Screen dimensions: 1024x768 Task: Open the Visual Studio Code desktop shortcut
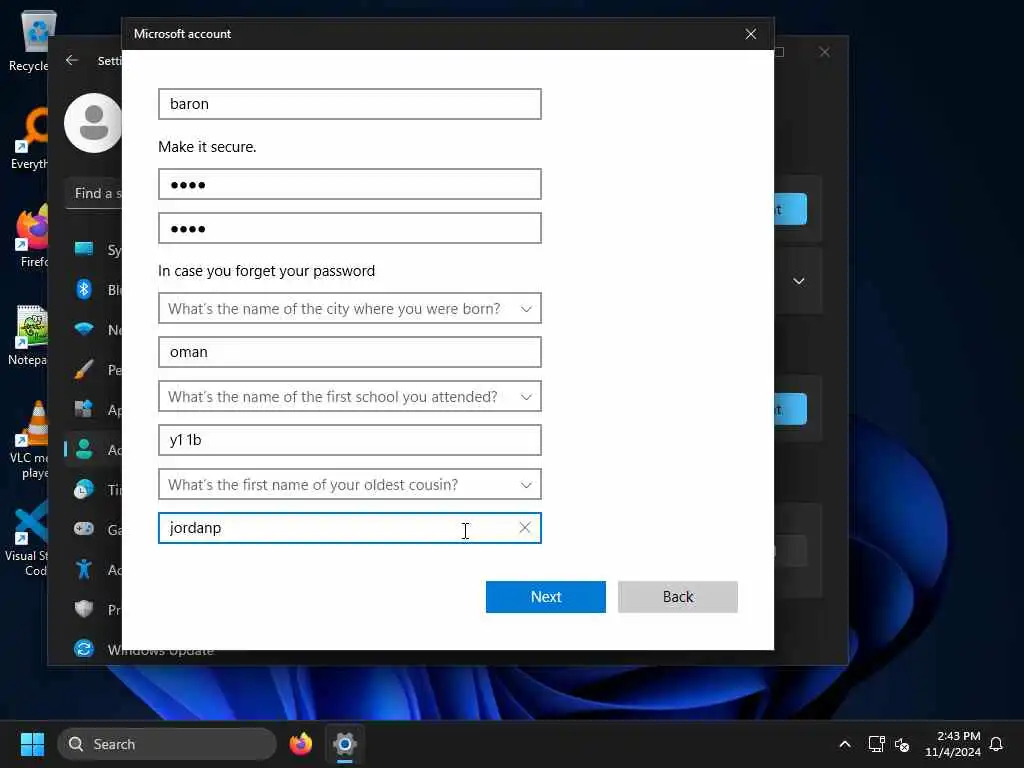pos(29,537)
